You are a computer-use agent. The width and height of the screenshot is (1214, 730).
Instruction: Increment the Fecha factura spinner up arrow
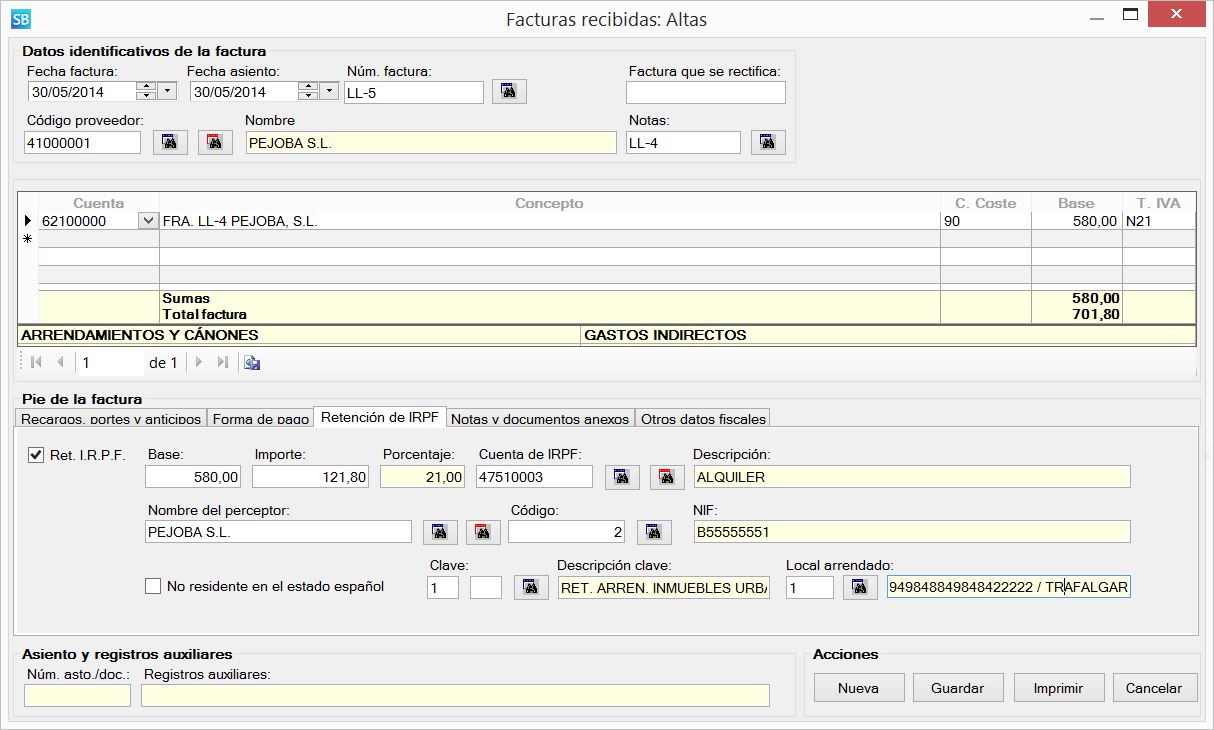[146, 87]
